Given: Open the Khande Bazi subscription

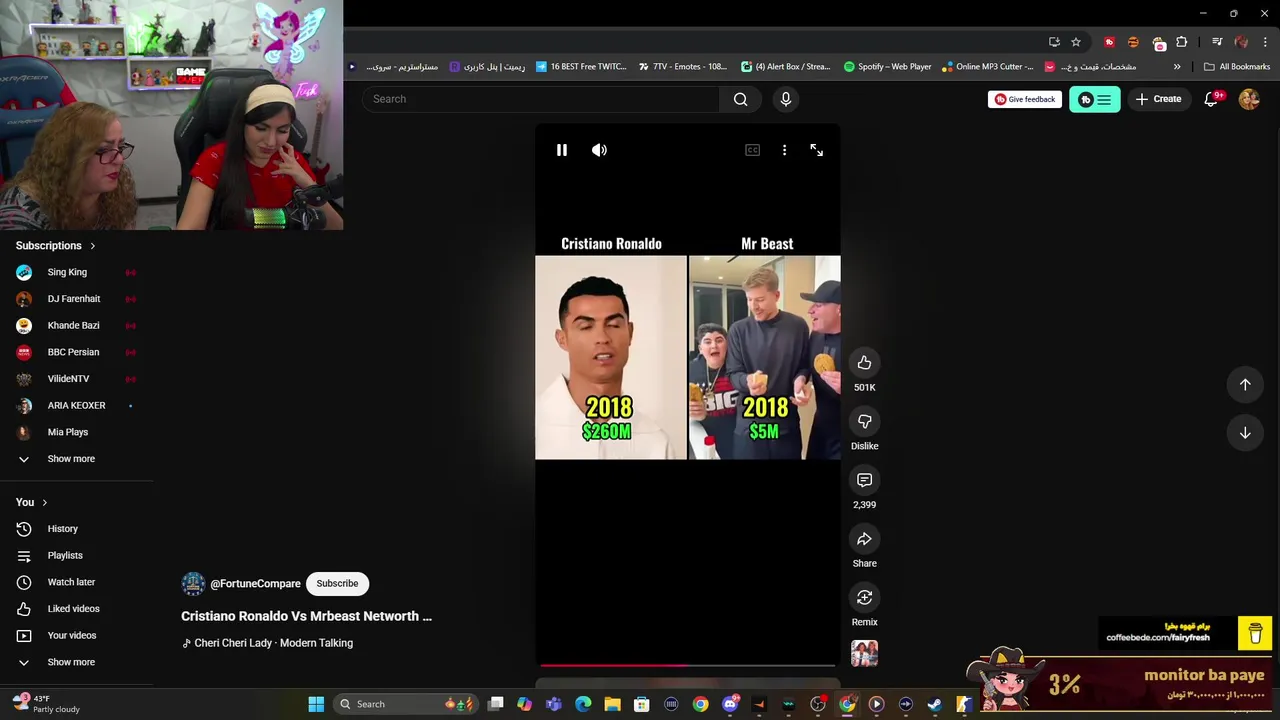Looking at the screenshot, I should [x=76, y=325].
